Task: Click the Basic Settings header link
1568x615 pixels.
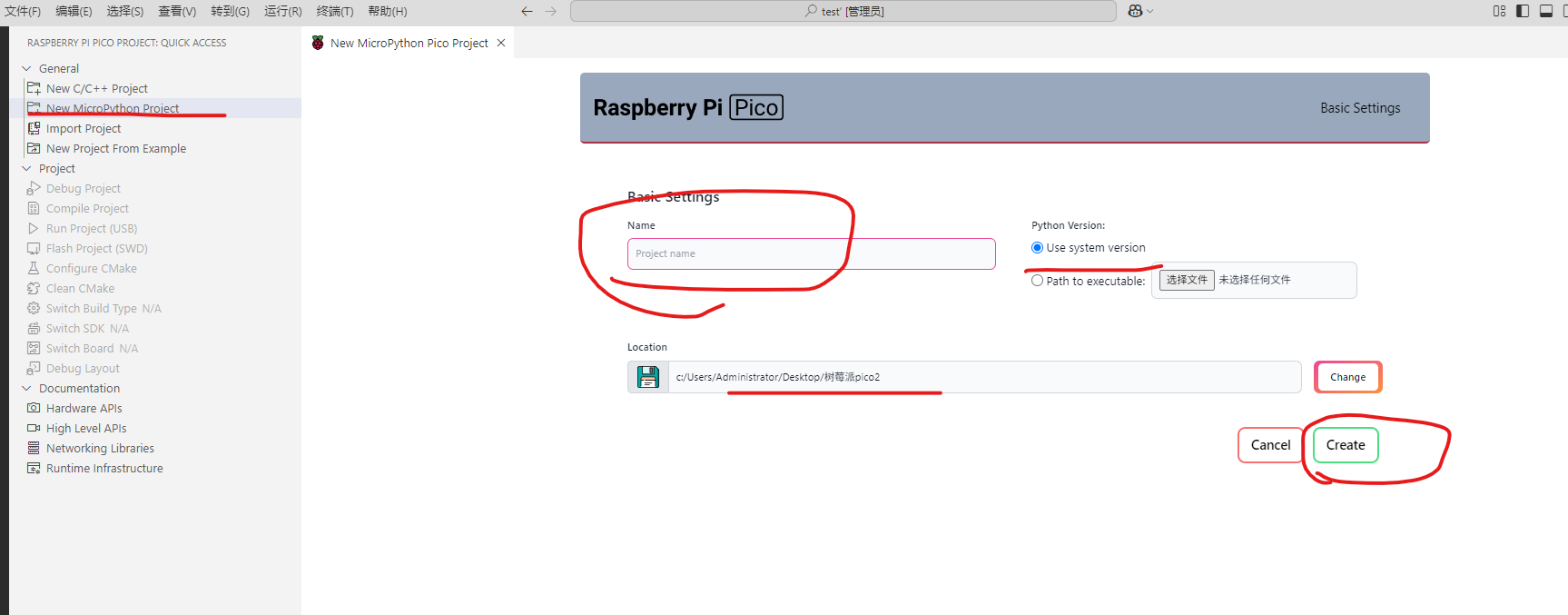Action: pyautogui.click(x=1360, y=108)
